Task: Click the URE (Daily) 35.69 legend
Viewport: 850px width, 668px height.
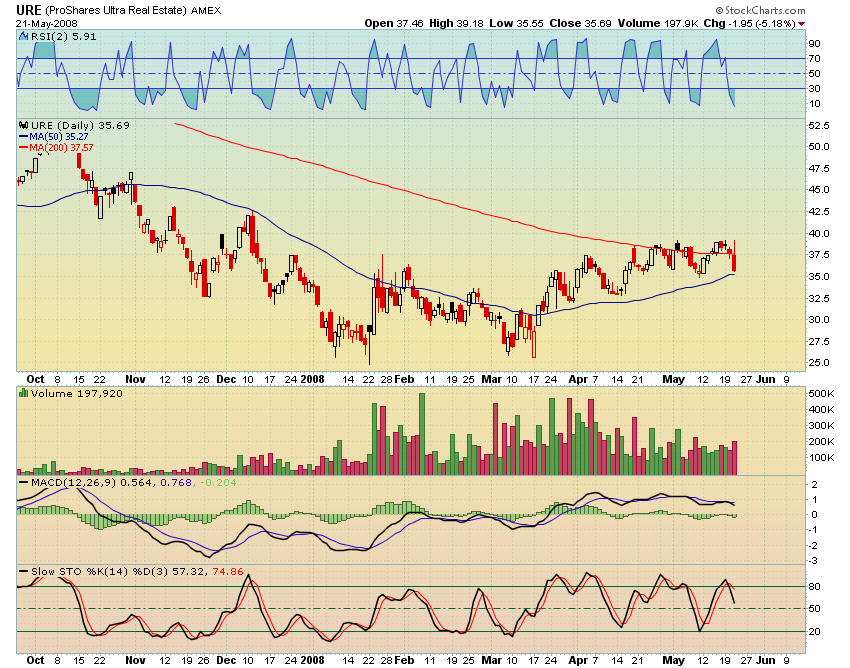Action: click(x=80, y=125)
